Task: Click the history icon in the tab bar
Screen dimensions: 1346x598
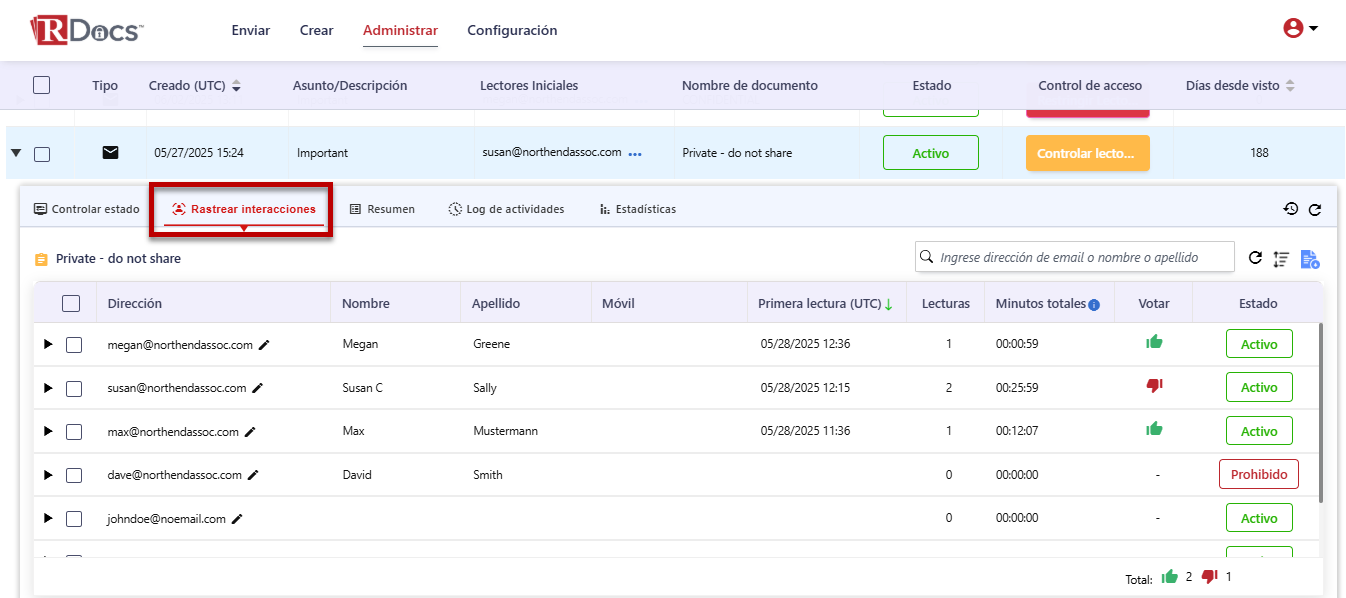Action: coord(1291,209)
